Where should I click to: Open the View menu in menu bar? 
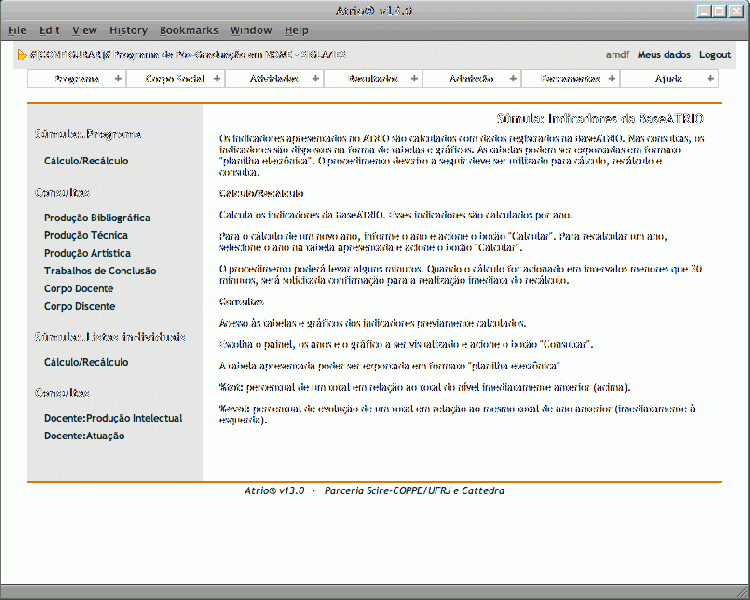(85, 31)
